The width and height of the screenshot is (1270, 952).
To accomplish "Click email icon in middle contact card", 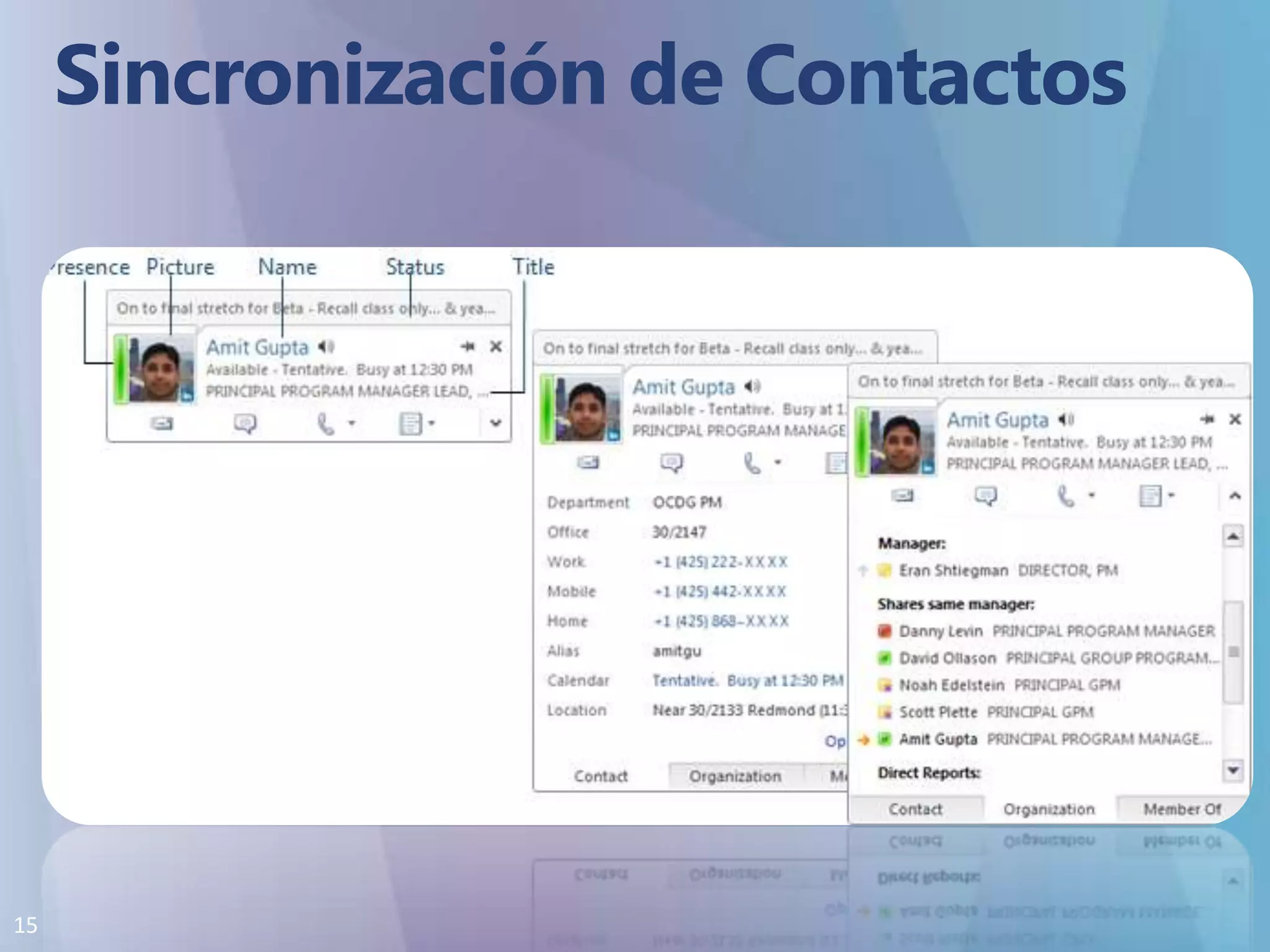I will coord(588,462).
